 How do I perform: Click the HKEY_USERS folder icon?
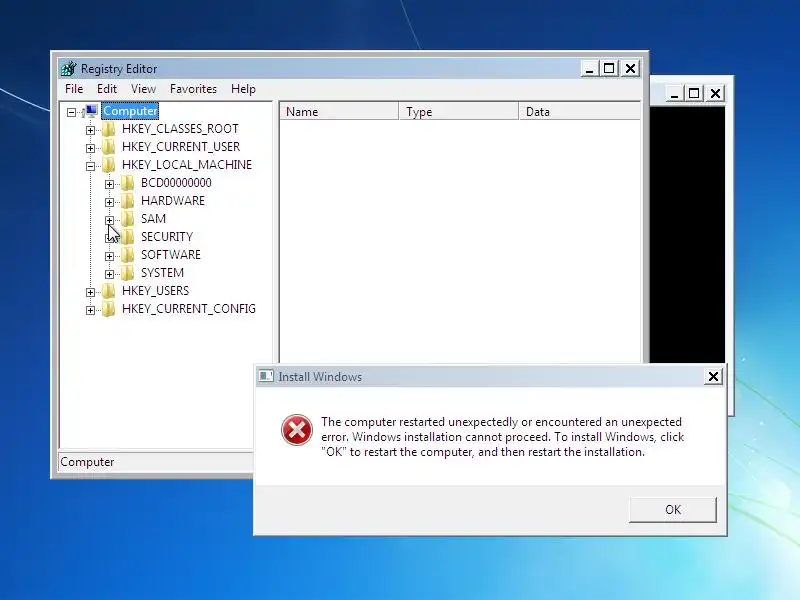click(108, 291)
